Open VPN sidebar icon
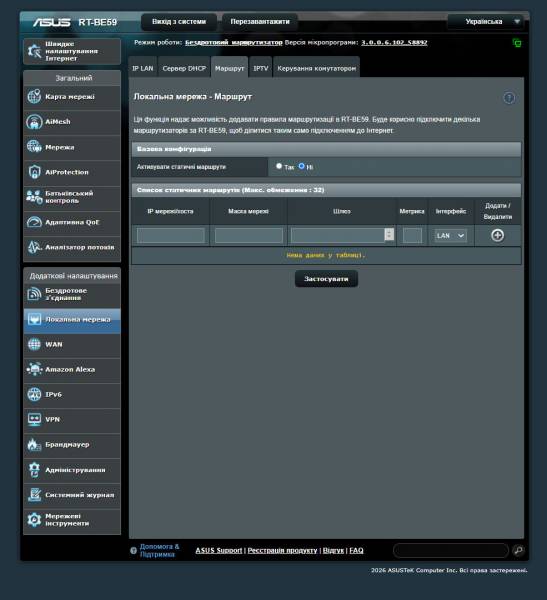 click(x=34, y=419)
